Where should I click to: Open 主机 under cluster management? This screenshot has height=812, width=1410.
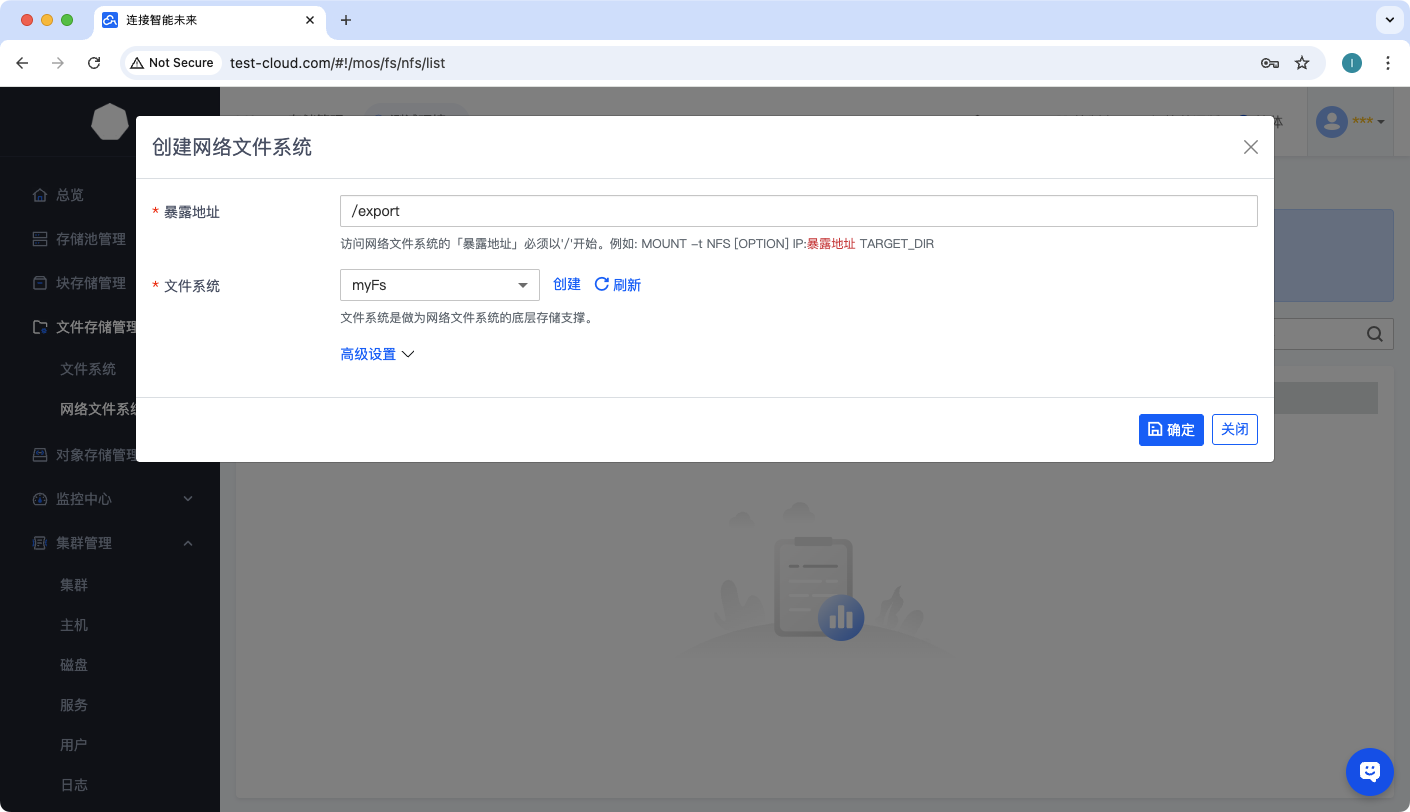[74, 625]
